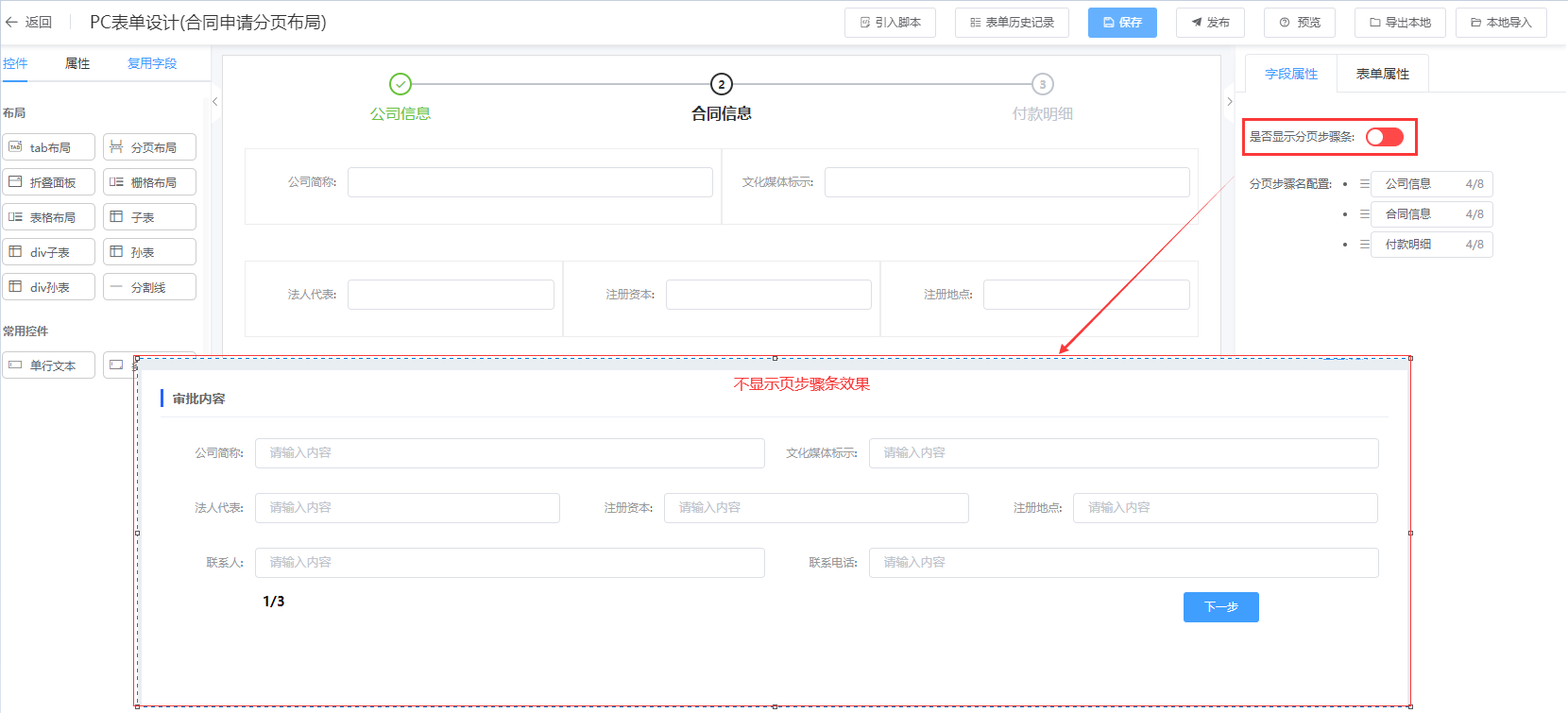Select the 字段属性 tab
This screenshot has height=713, width=1568.
point(1291,74)
